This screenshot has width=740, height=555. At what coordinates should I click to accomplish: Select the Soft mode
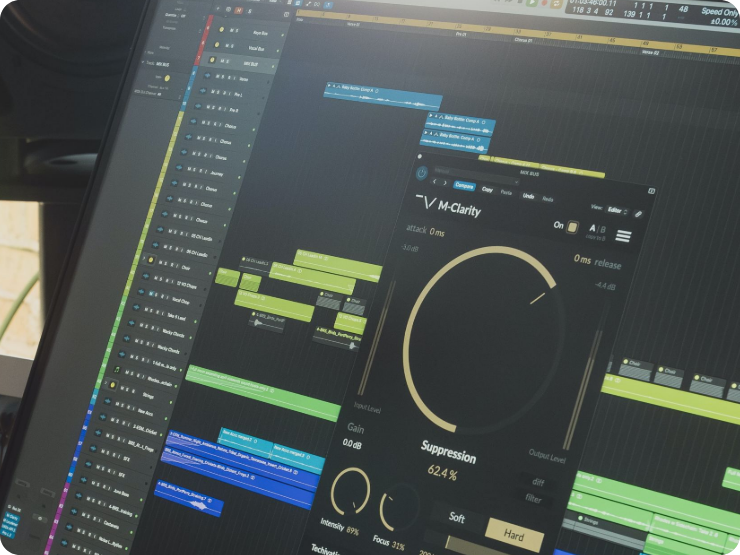pos(457,518)
